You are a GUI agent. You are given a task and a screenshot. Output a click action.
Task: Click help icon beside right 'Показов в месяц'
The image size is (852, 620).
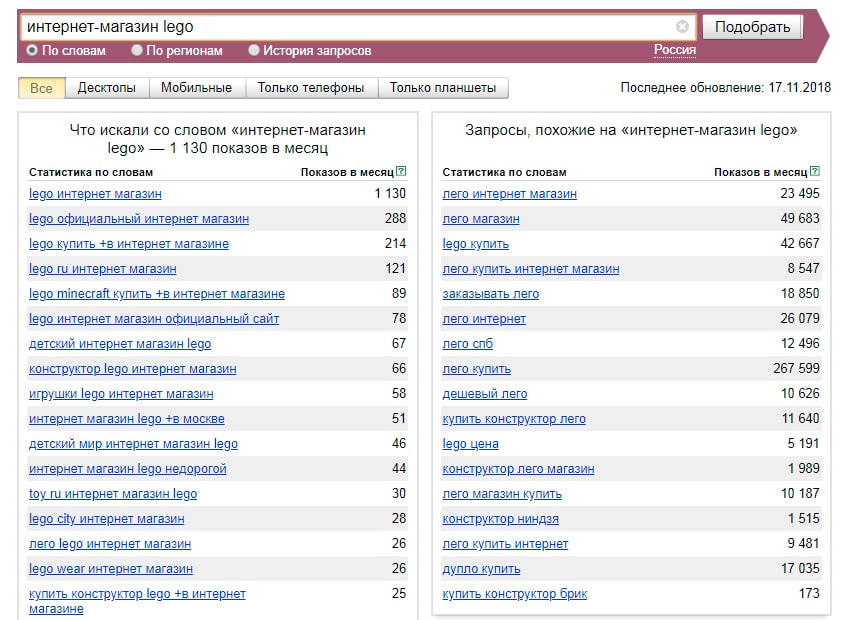click(x=814, y=172)
